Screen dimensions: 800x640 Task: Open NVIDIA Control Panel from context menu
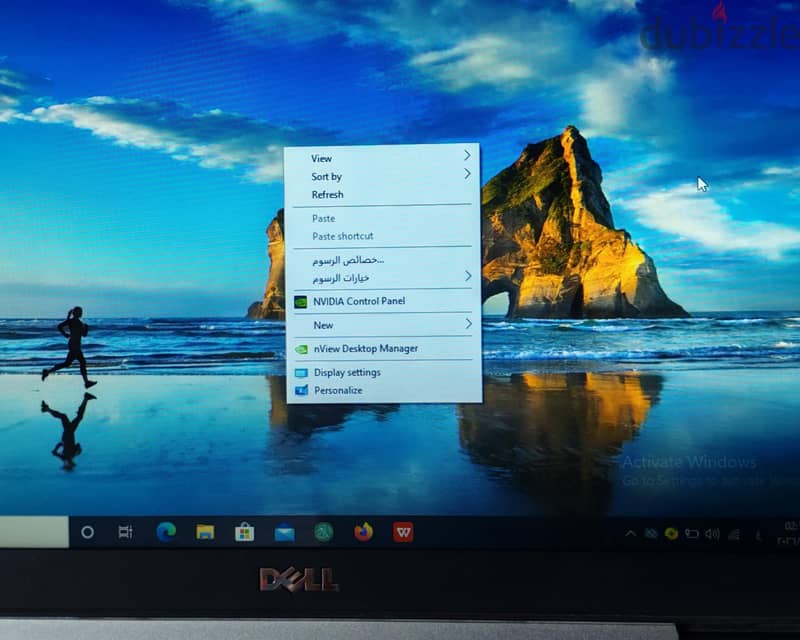coord(383,301)
